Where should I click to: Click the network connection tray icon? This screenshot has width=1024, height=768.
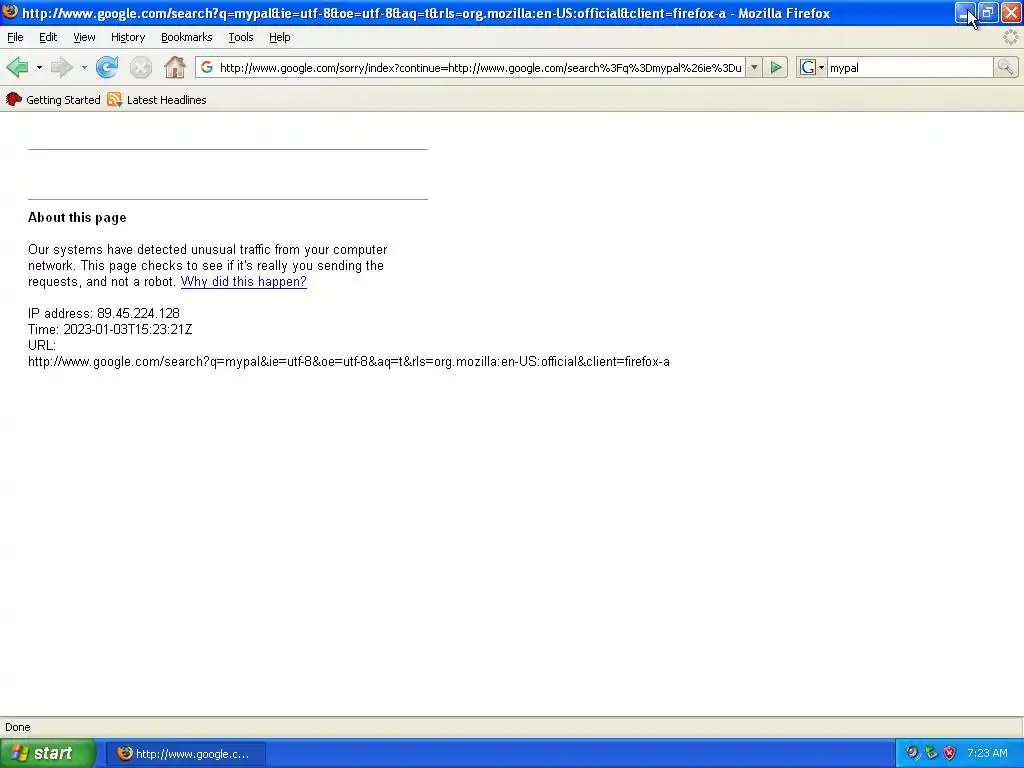[x=931, y=753]
